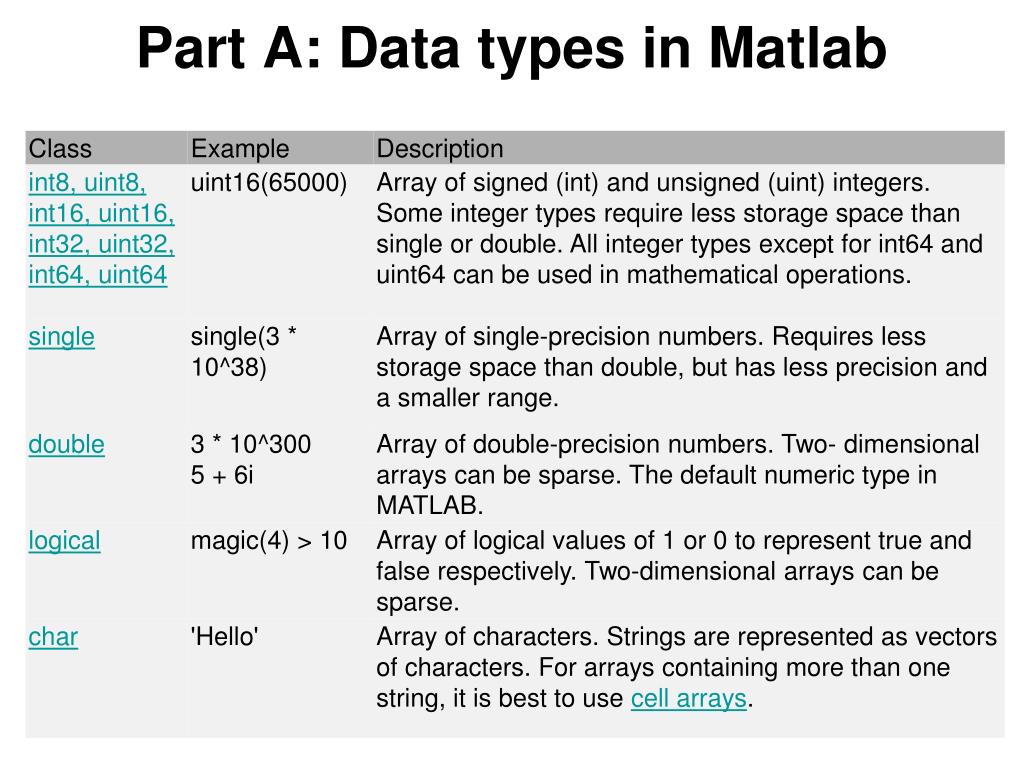
Task: Follow the int16 link
Action: coord(58,214)
